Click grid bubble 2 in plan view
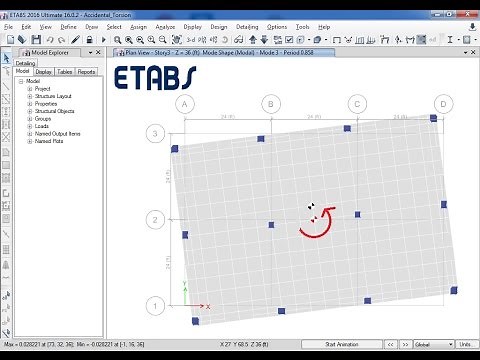The width and height of the screenshot is (480, 360). point(155,220)
